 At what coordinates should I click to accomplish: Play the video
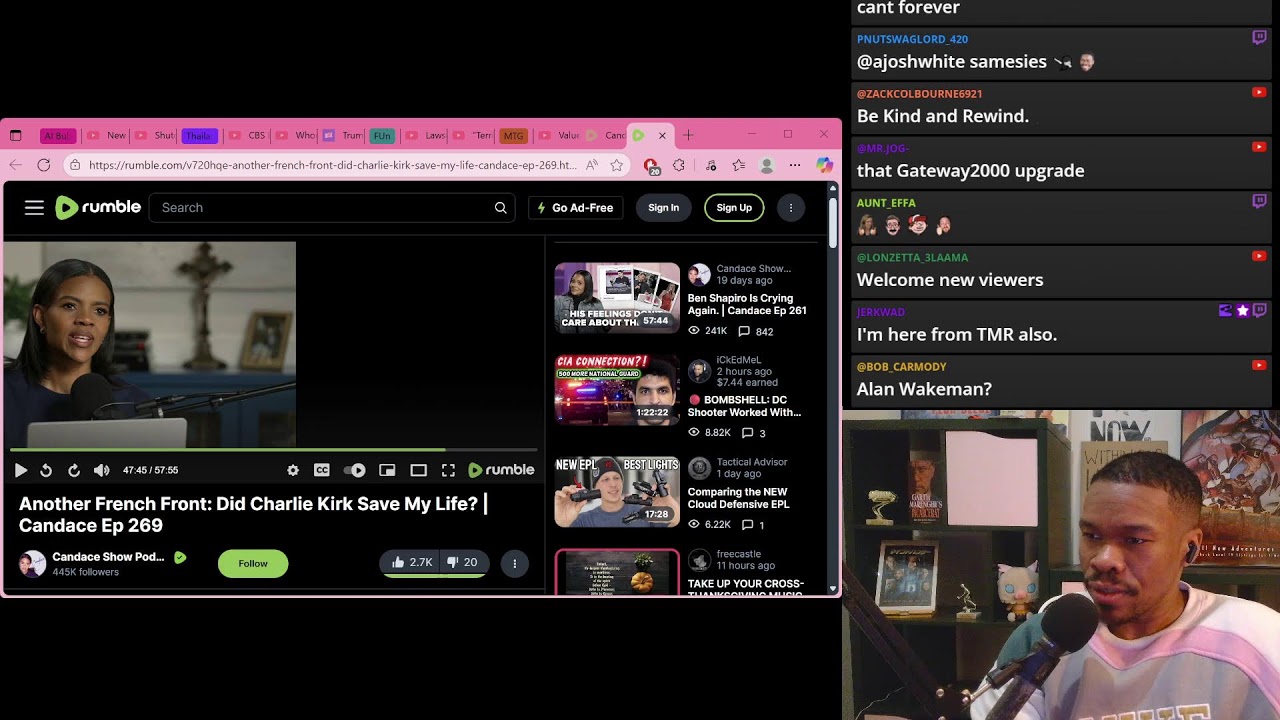[x=20, y=470]
